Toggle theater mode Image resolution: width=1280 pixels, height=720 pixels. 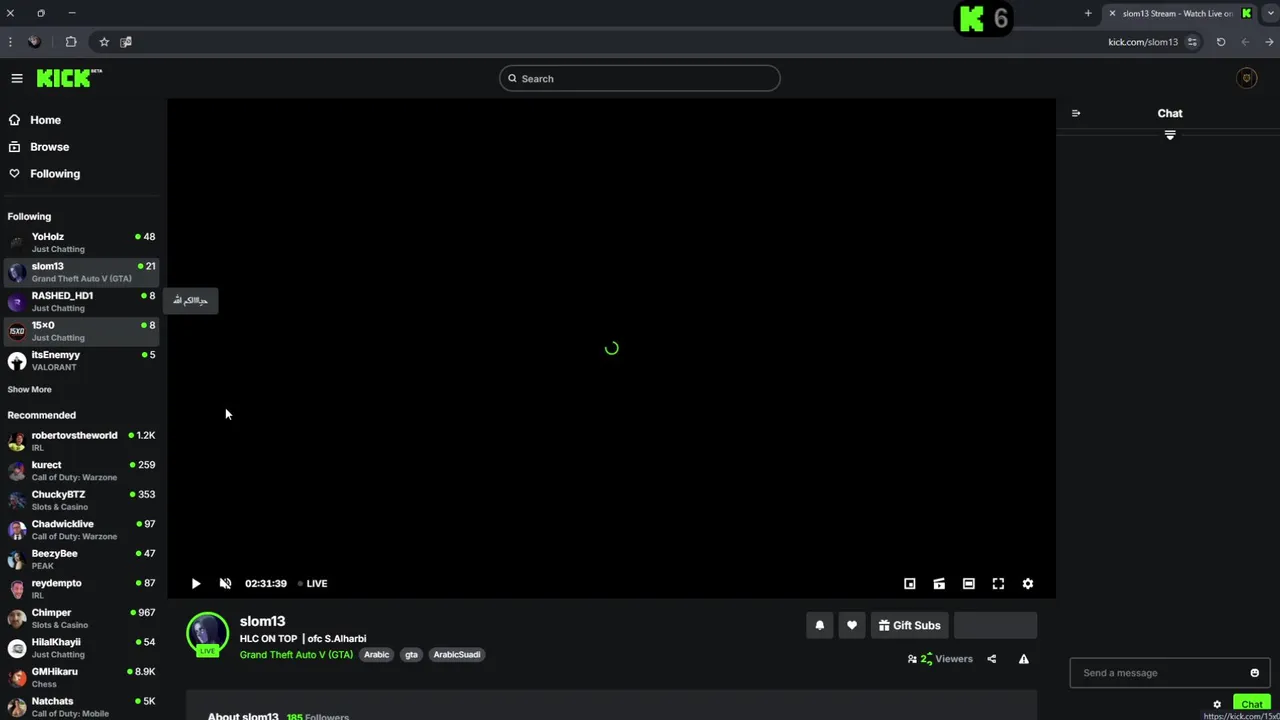point(969,583)
